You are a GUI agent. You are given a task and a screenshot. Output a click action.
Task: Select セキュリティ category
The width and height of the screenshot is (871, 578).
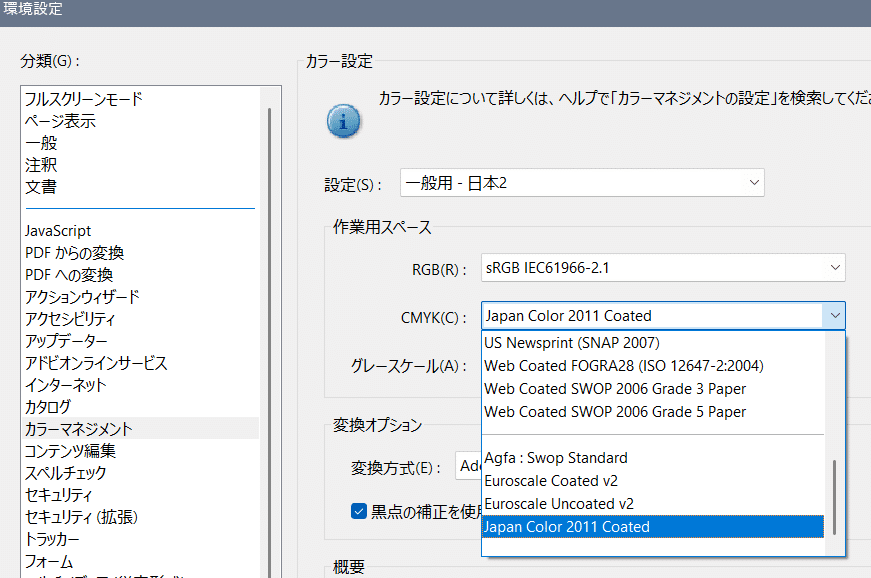coord(141,495)
